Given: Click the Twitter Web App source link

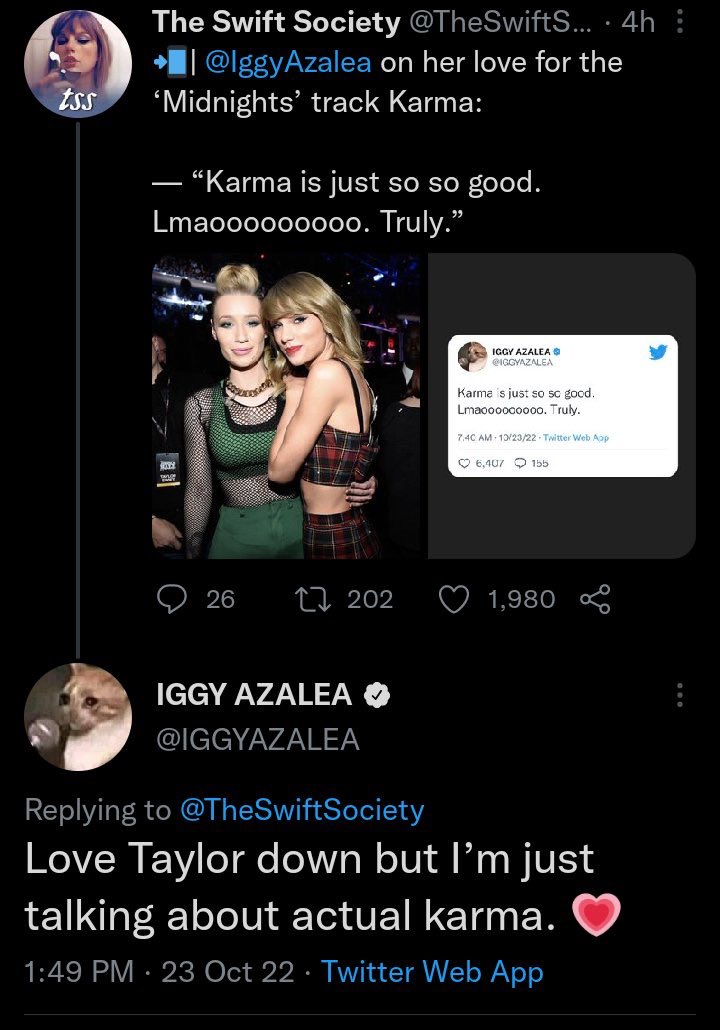Looking at the screenshot, I should click(x=432, y=971).
